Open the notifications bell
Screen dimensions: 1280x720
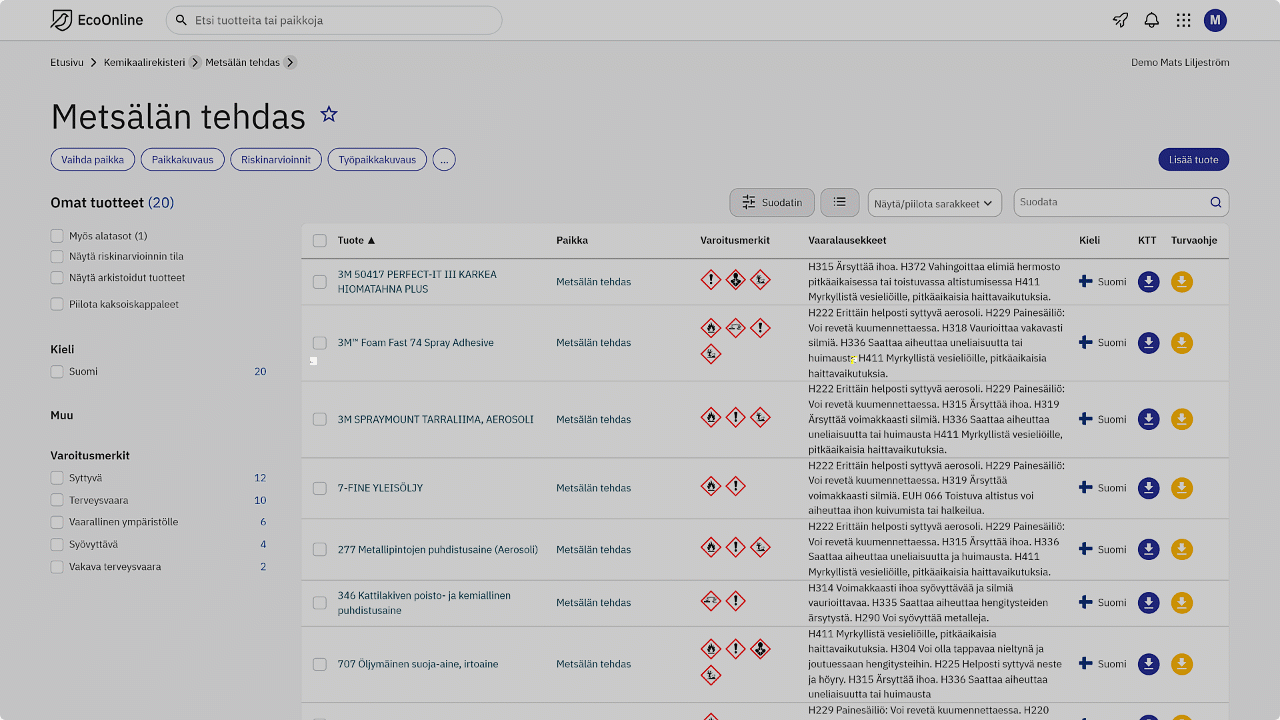[1152, 20]
